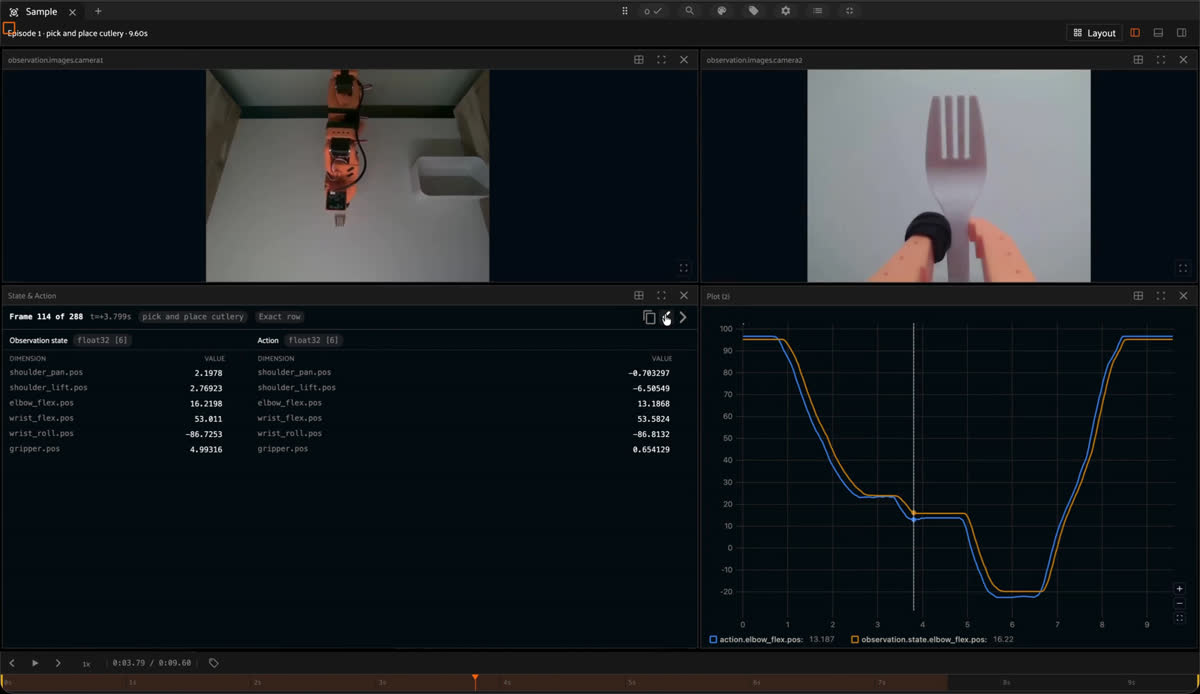
Task: Open the search tool in top toolbar
Action: point(689,11)
